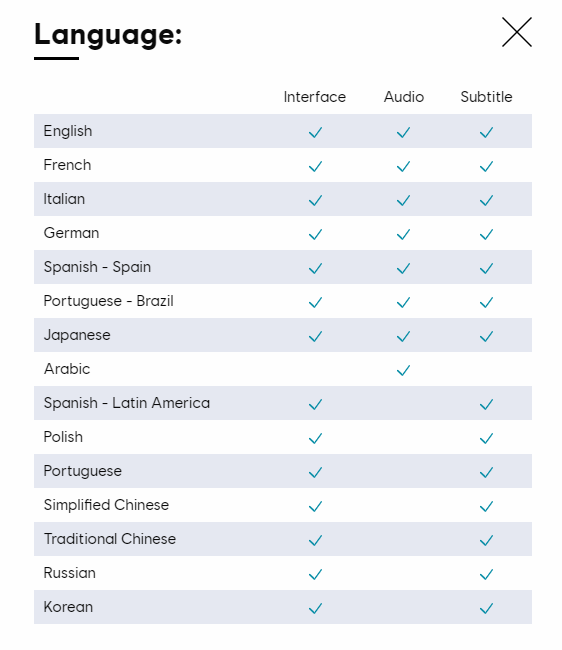Click the Polish Interface checkmark
562x650 pixels.
click(315, 439)
